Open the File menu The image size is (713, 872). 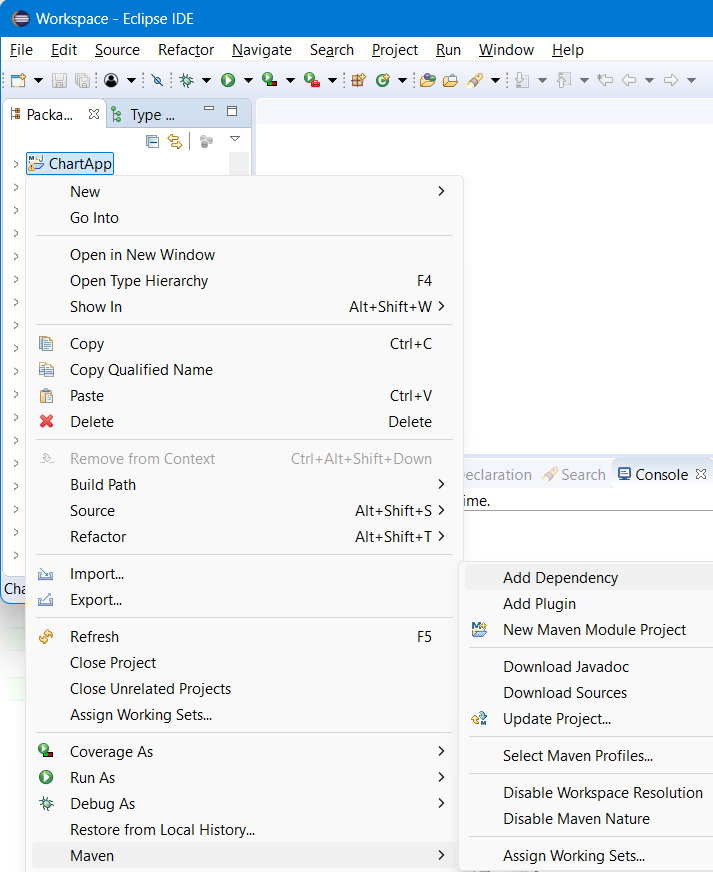pyautogui.click(x=21, y=50)
